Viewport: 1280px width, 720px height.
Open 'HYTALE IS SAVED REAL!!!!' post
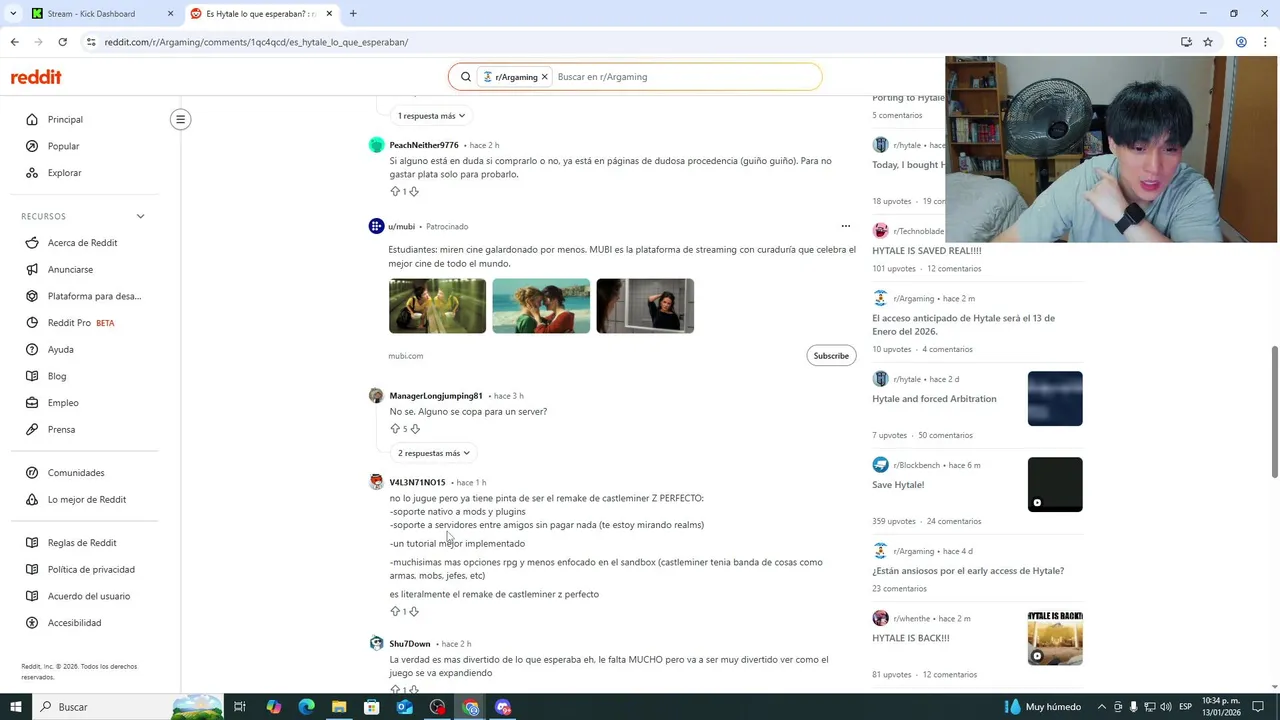click(x=927, y=251)
